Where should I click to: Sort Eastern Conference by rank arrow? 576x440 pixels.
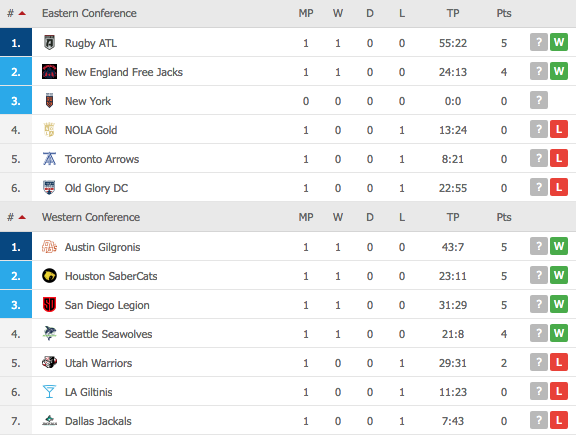(x=22, y=14)
